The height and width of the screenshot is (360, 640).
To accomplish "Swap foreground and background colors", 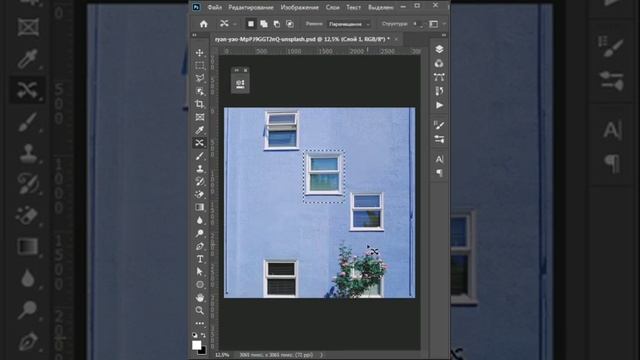I will click(204, 335).
